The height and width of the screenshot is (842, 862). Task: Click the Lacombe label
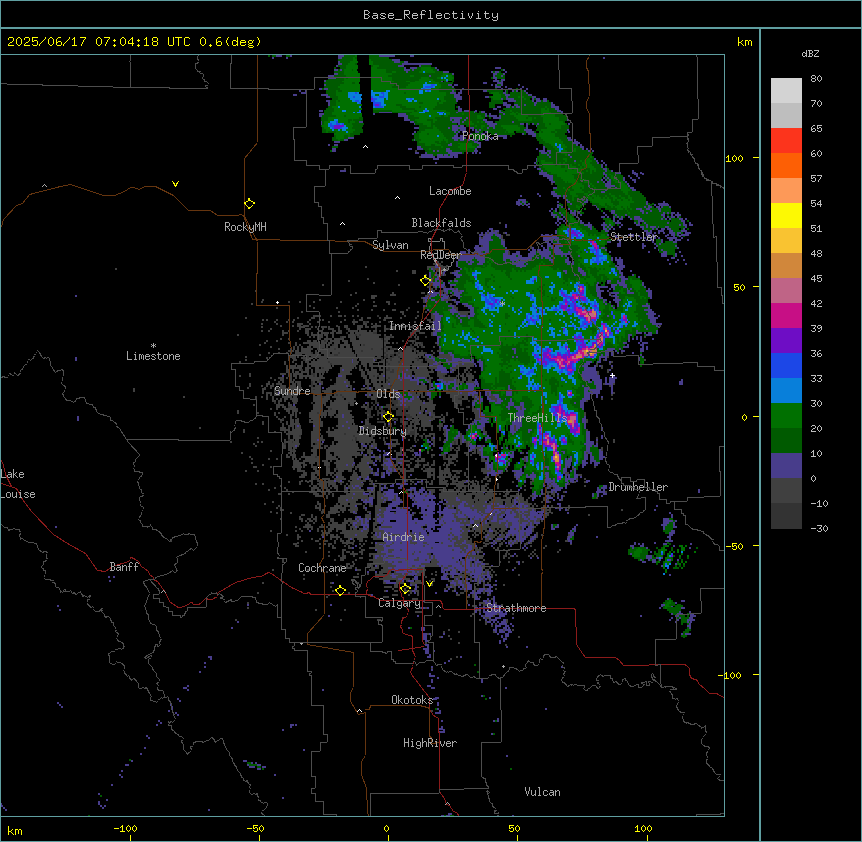[450, 191]
